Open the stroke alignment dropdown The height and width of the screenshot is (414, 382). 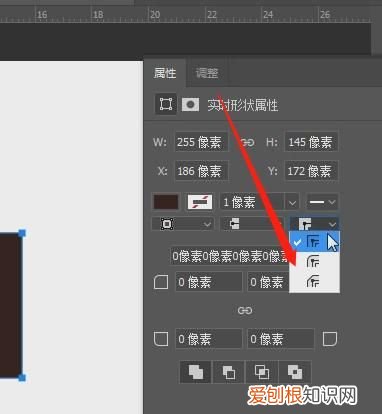[x=182, y=224]
